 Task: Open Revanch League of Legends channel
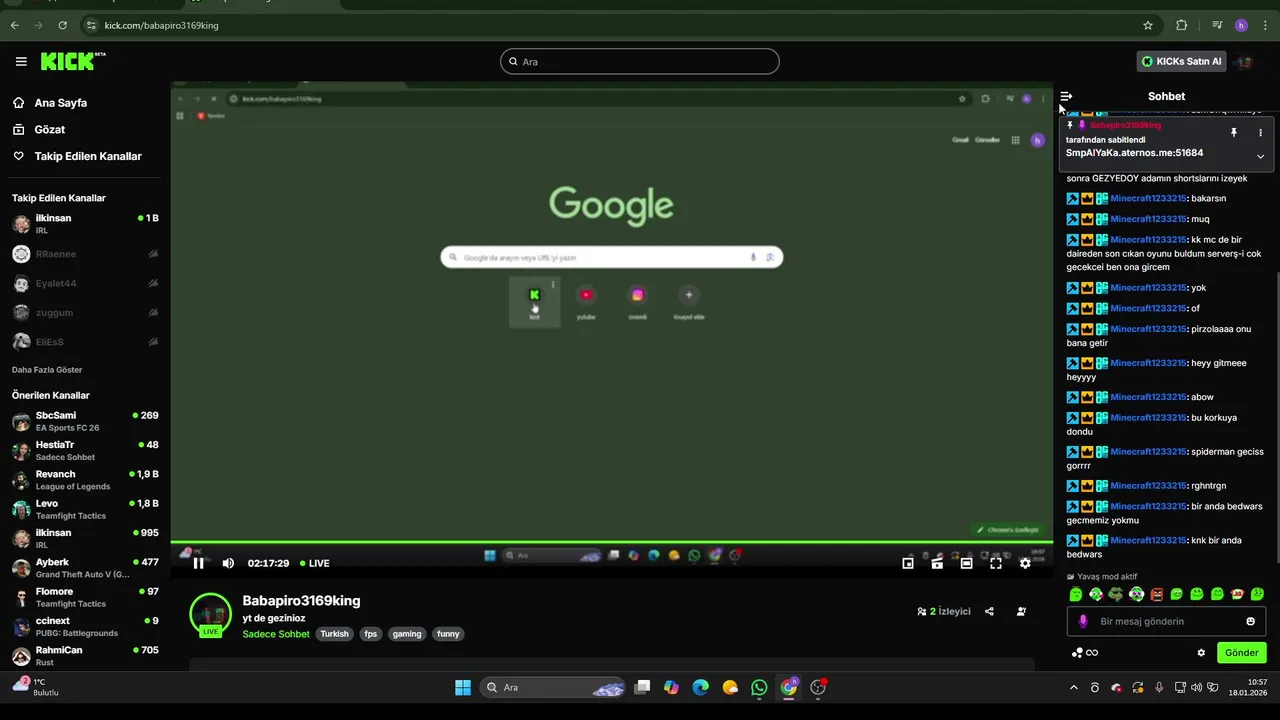pos(85,480)
